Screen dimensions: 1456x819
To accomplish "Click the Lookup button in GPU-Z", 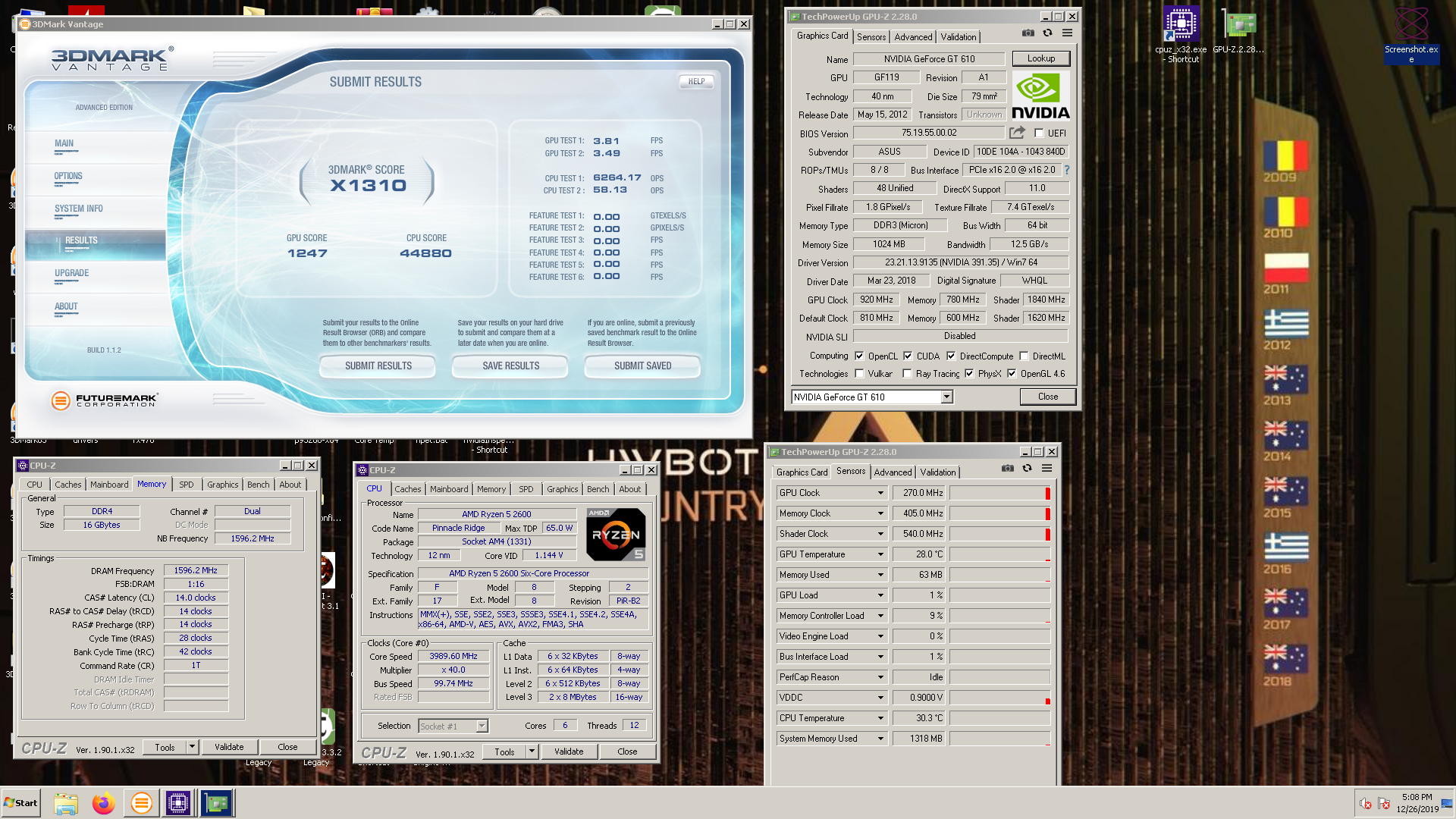I will point(1040,58).
